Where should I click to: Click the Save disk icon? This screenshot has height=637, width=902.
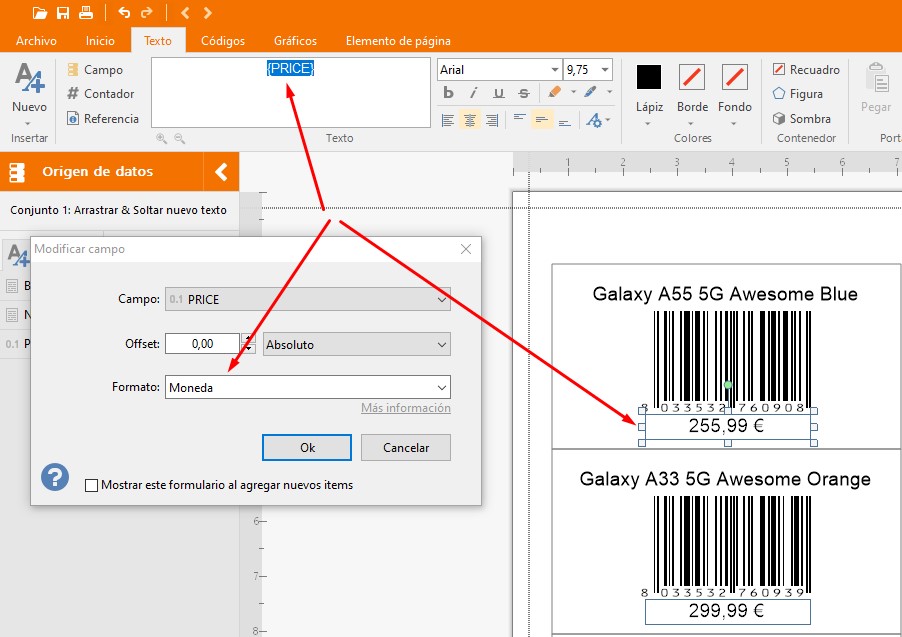pyautogui.click(x=63, y=13)
